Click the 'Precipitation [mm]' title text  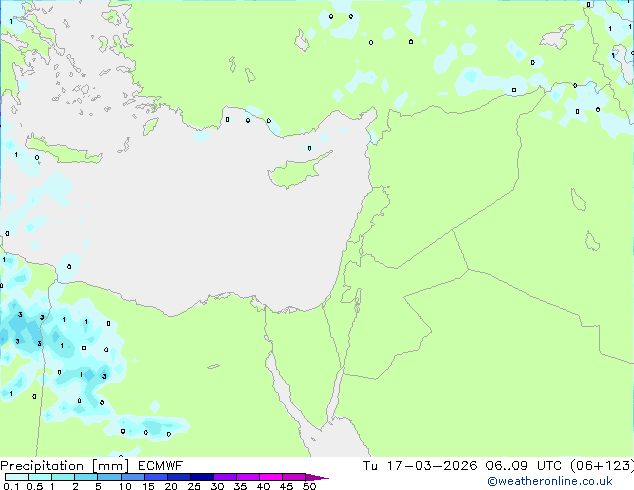click(65, 466)
